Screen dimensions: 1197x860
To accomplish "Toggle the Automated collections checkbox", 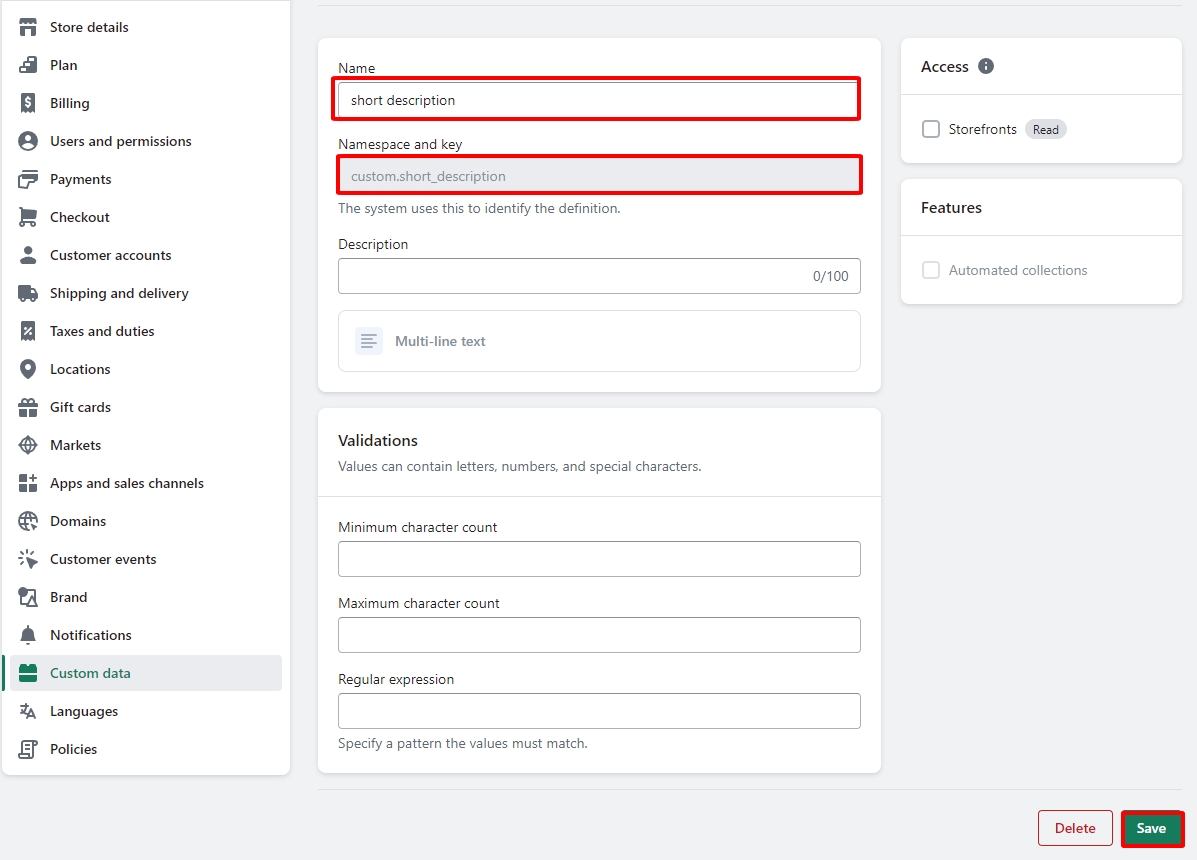I will point(931,270).
